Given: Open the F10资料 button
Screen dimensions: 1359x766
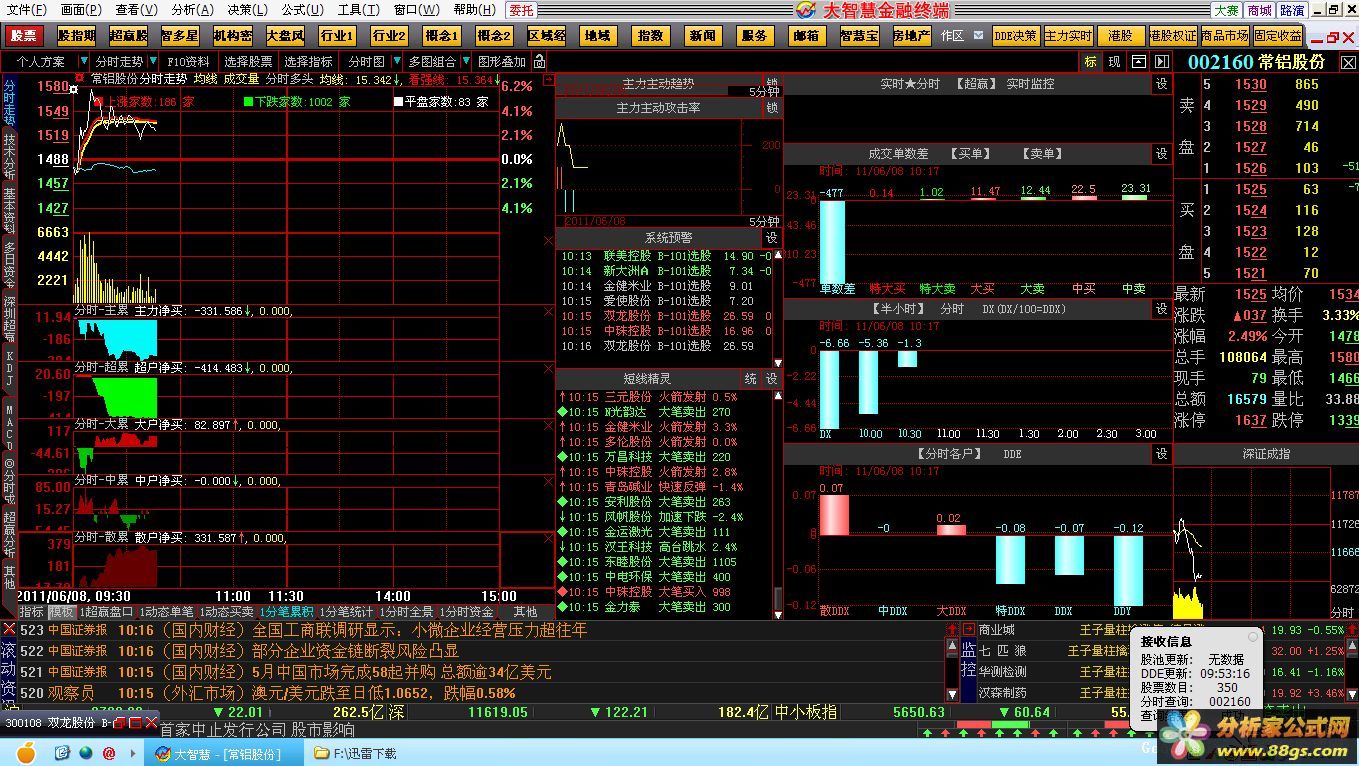Looking at the screenshot, I should click(x=188, y=62).
